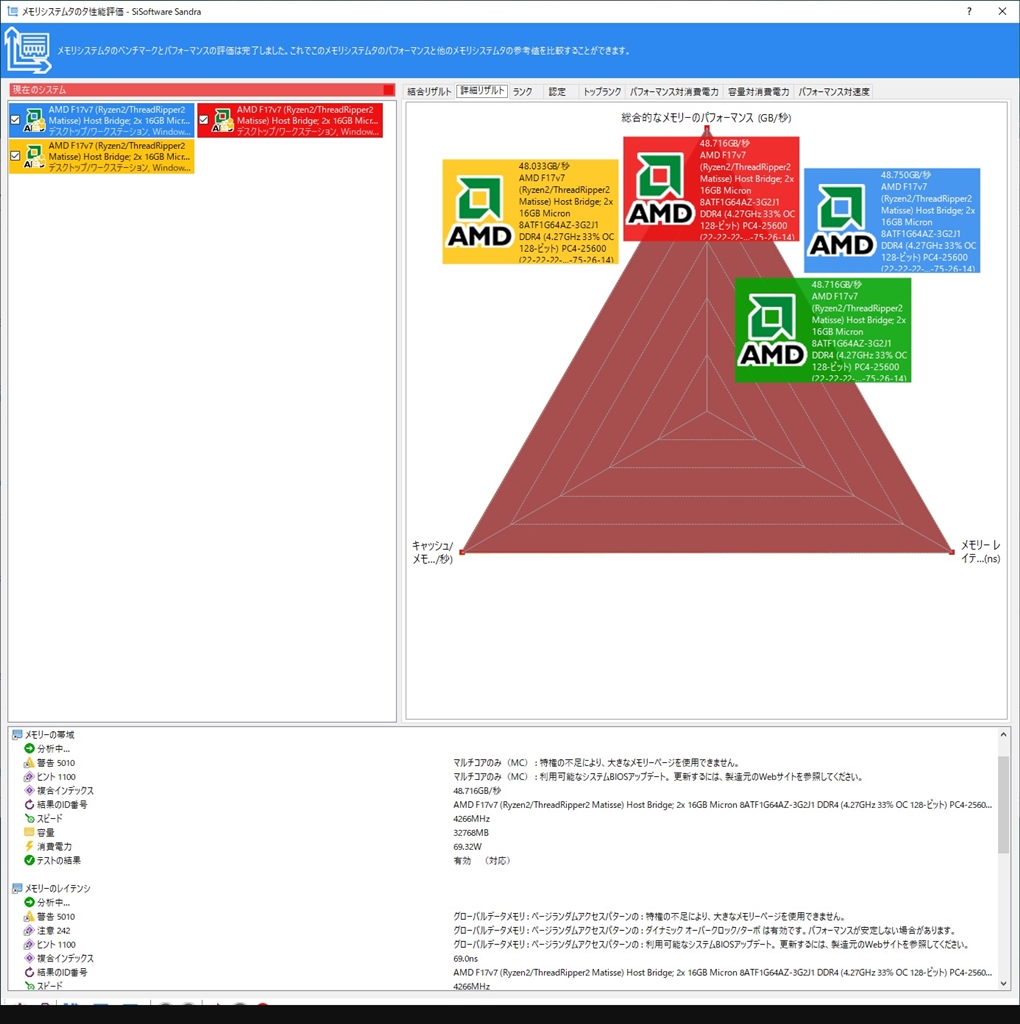The width and height of the screenshot is (1020, 1024).
Task: Open the 認定 tab
Action: pos(557,91)
